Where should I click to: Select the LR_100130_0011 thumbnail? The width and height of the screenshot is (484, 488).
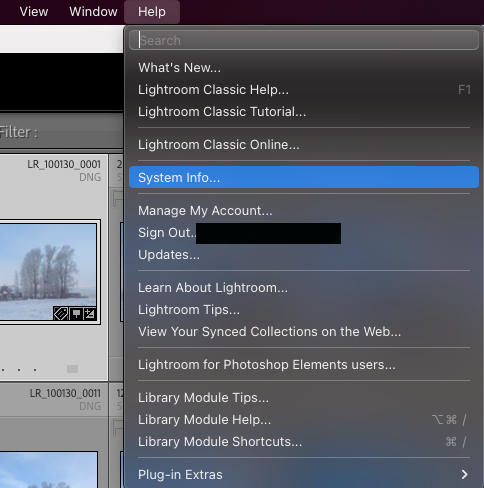point(49,470)
